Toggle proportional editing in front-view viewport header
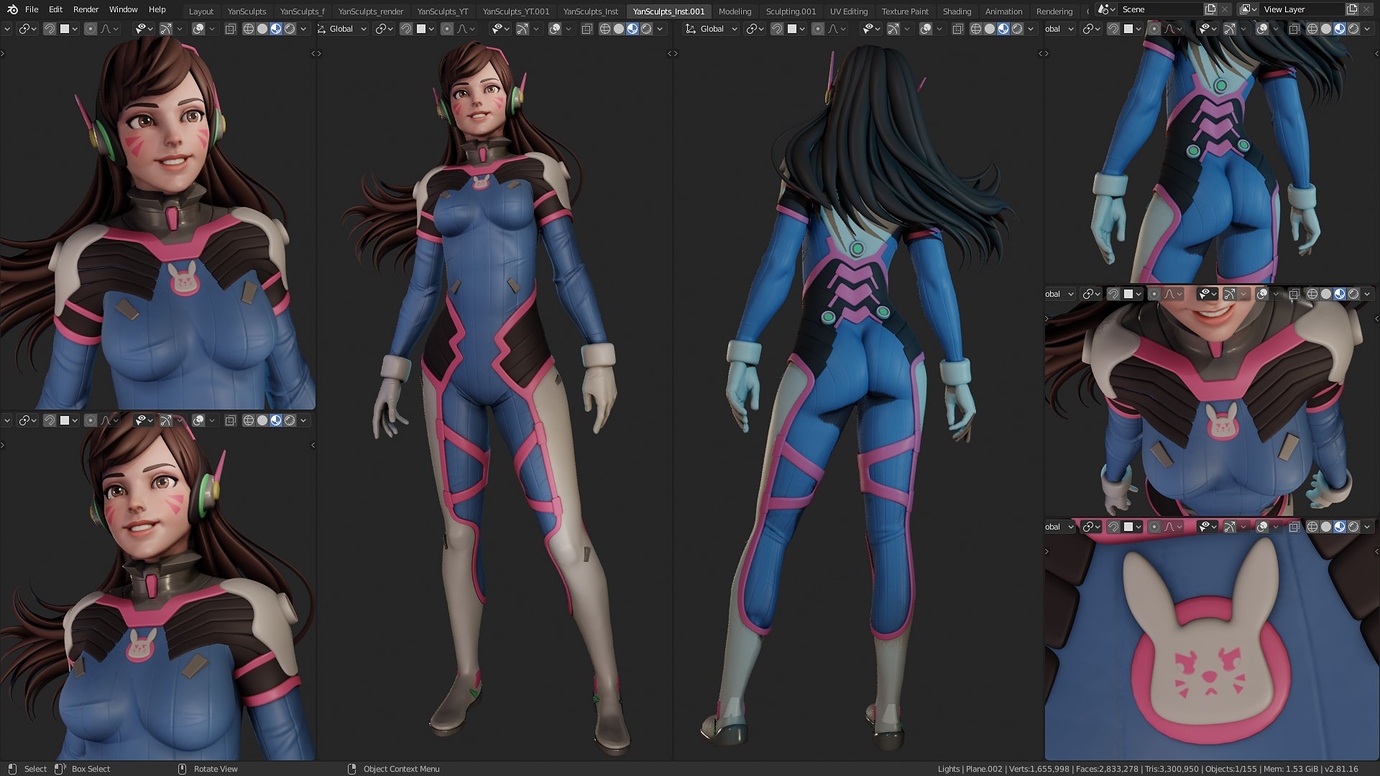 point(447,29)
